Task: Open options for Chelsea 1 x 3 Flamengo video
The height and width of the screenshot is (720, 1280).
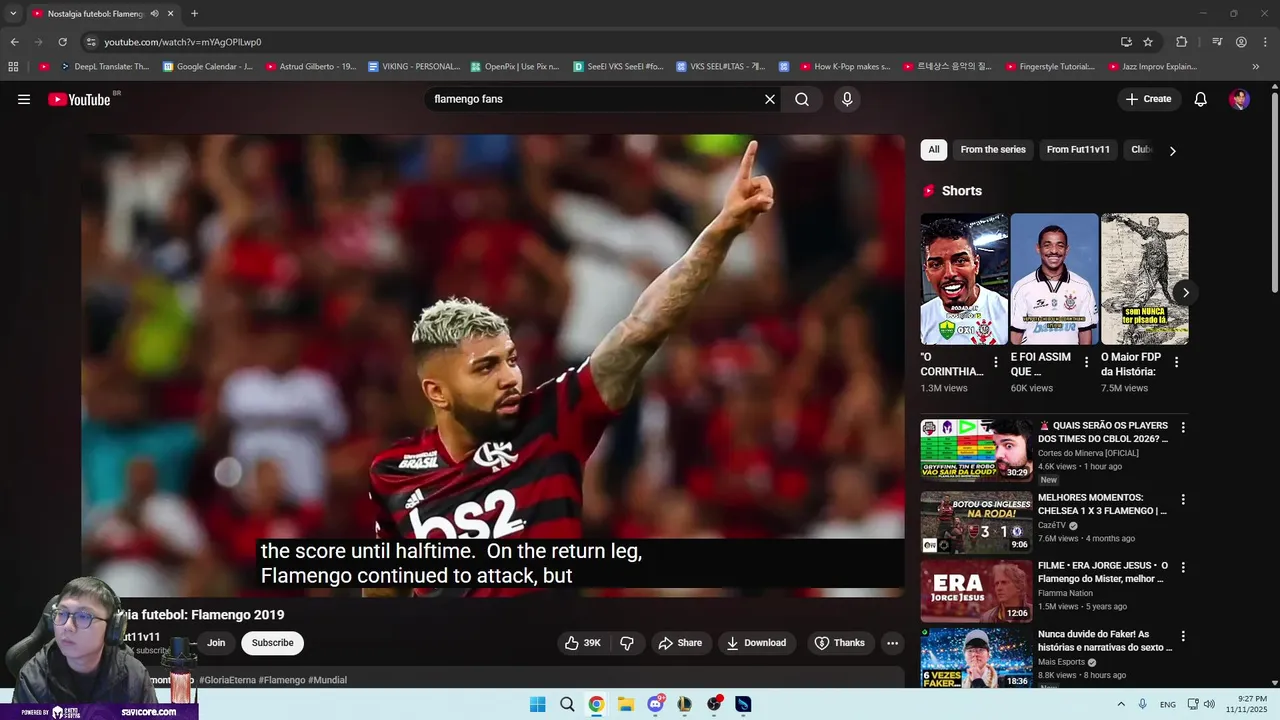Action: point(1183,499)
